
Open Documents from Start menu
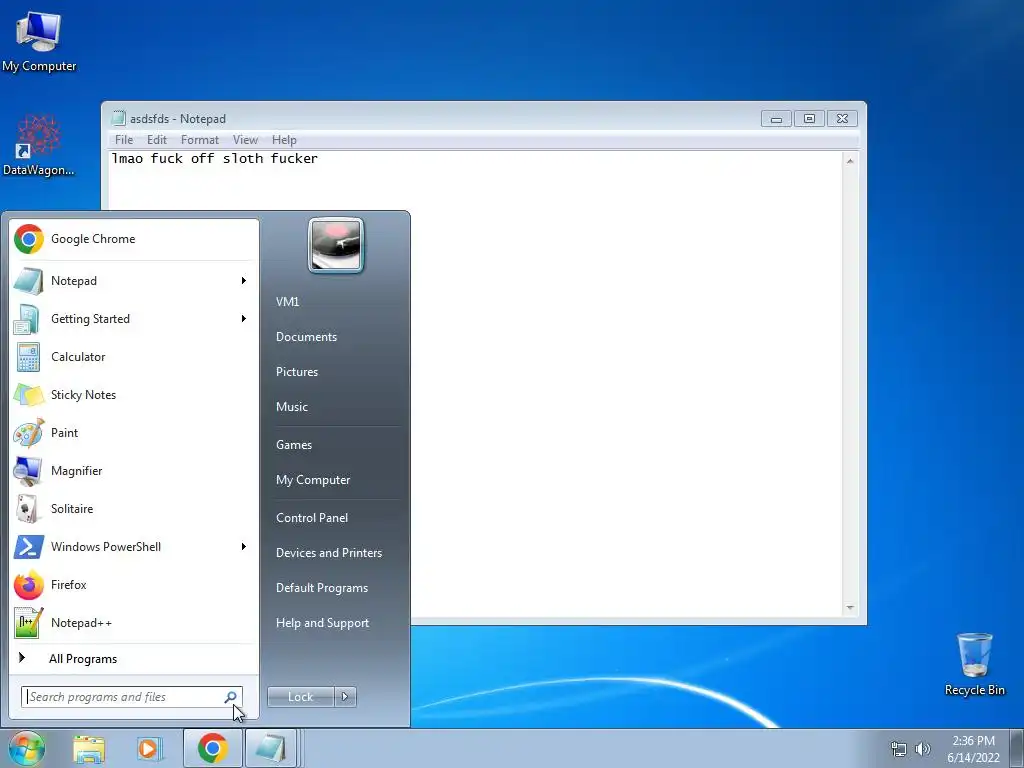pyautogui.click(x=306, y=337)
